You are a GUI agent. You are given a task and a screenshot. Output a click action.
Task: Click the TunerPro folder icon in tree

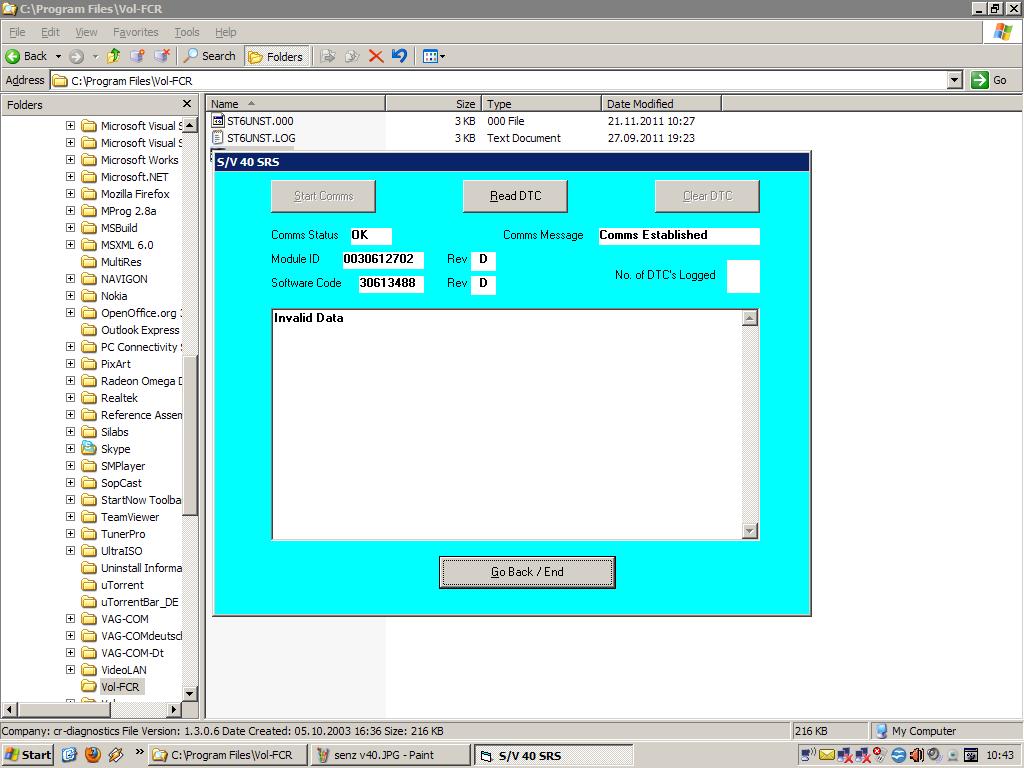tap(89, 534)
